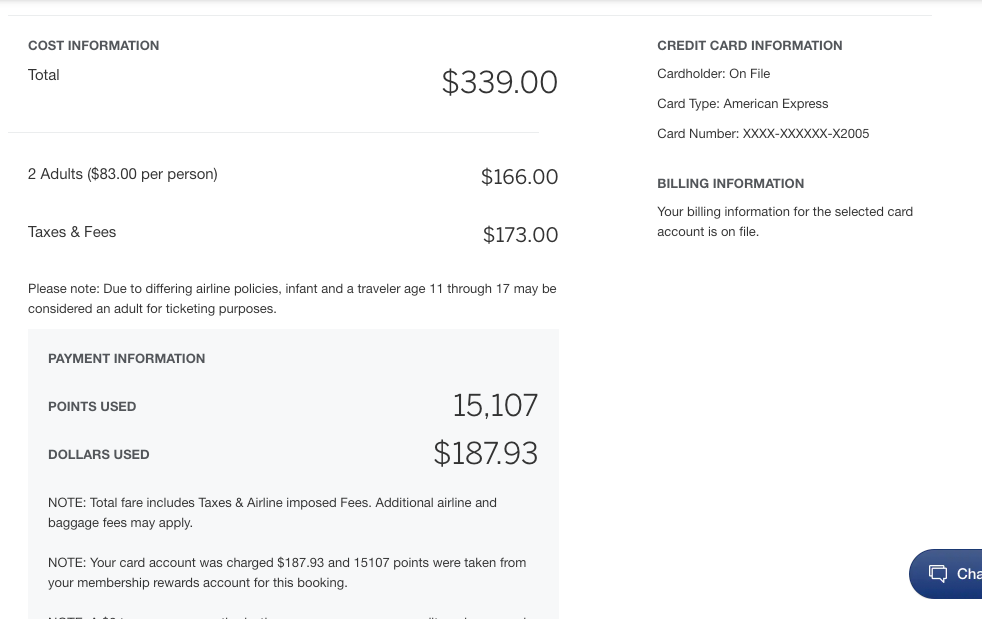The image size is (982, 619).
Task: Click the Billing Information heading
Action: point(730,184)
